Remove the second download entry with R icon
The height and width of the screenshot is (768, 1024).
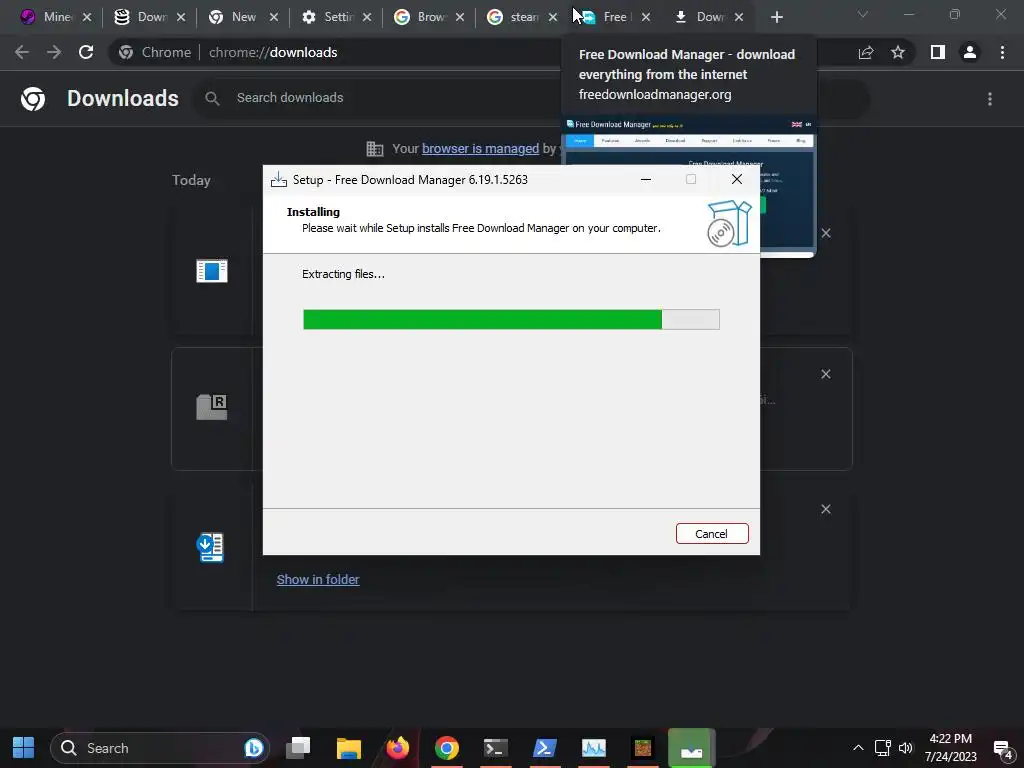point(825,374)
